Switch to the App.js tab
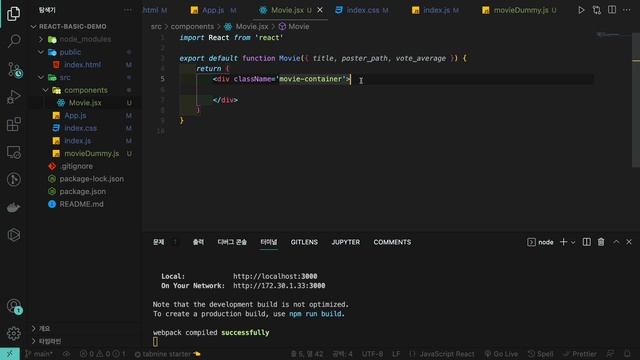 point(213,10)
